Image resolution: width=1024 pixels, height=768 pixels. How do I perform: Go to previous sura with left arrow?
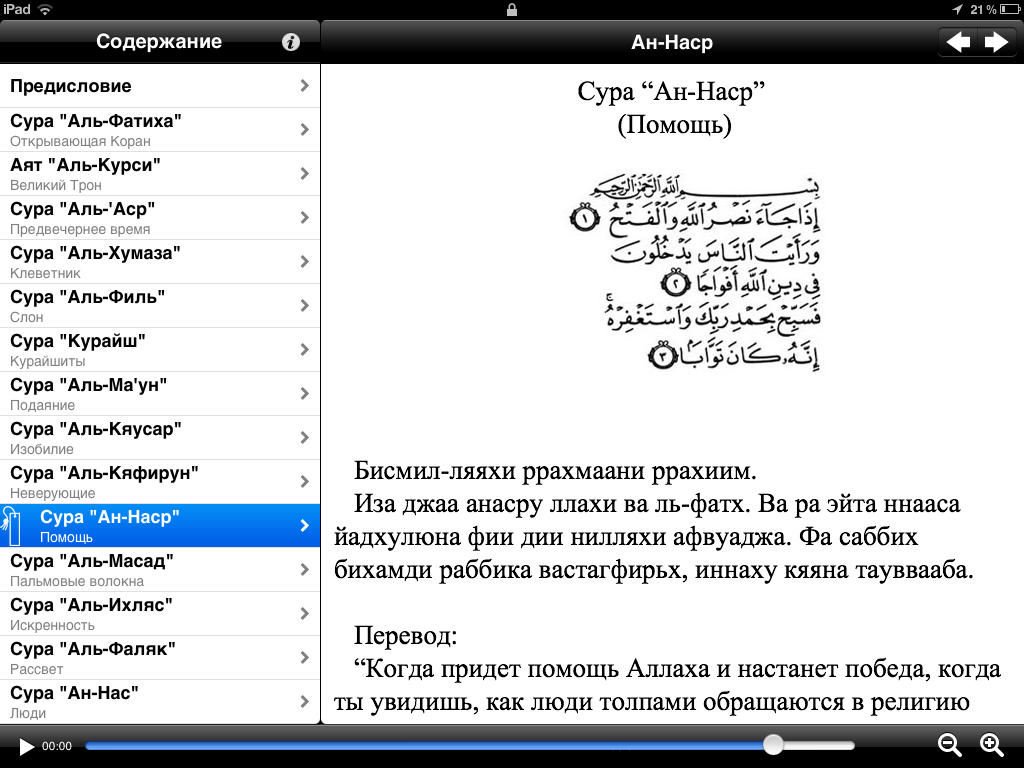tap(958, 42)
